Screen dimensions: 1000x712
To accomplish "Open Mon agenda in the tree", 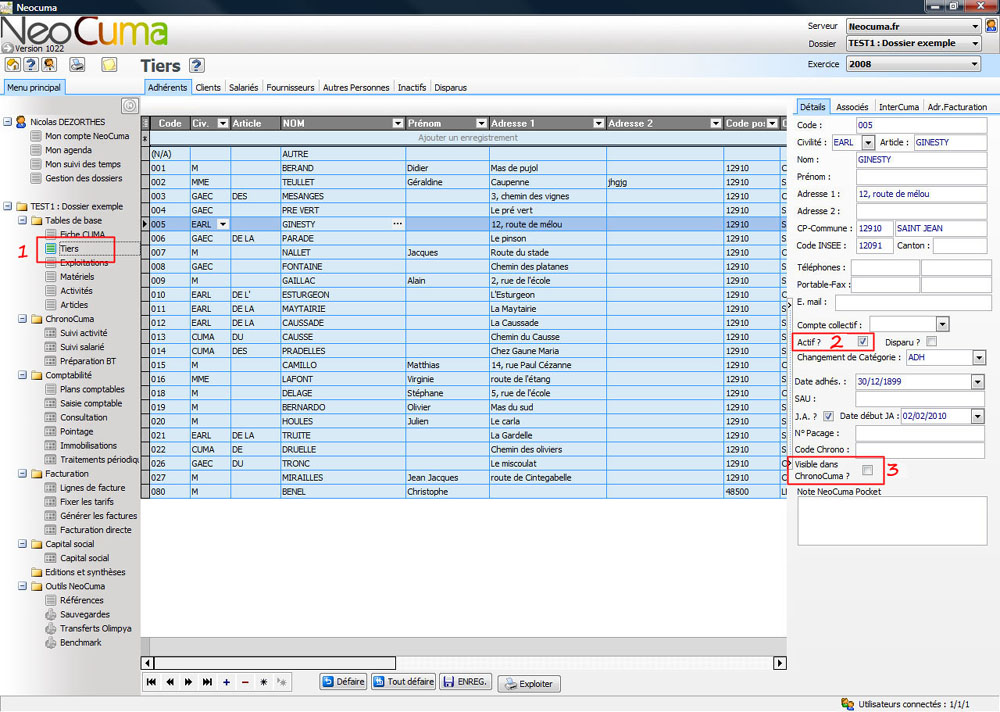I will (x=68, y=150).
